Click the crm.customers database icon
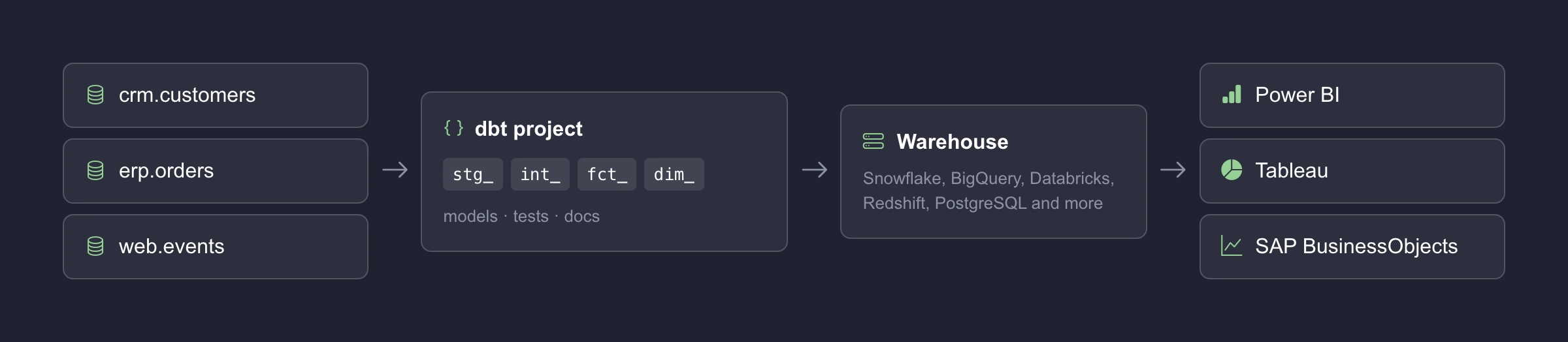This screenshot has height=342, width=1568. (95, 95)
